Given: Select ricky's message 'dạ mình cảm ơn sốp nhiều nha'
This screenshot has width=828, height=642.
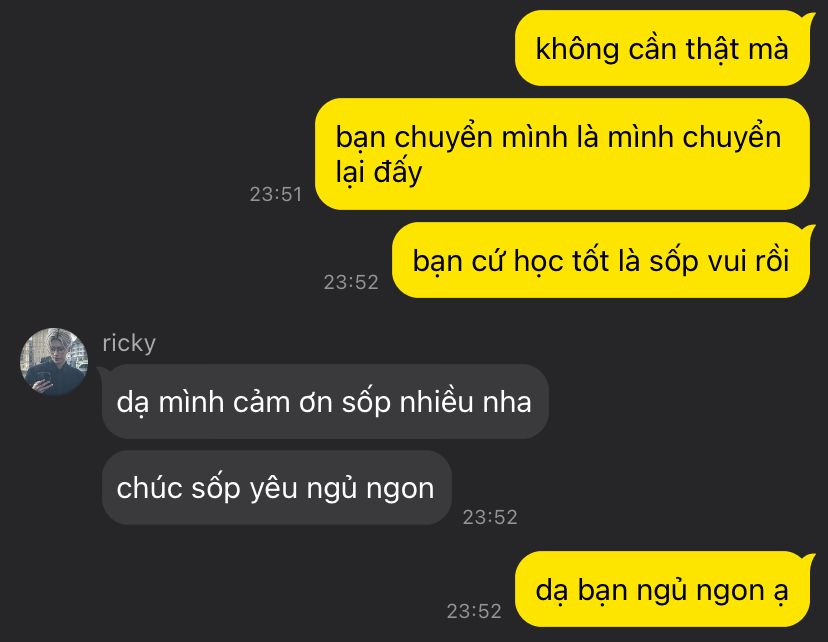Looking at the screenshot, I should click(x=325, y=402).
